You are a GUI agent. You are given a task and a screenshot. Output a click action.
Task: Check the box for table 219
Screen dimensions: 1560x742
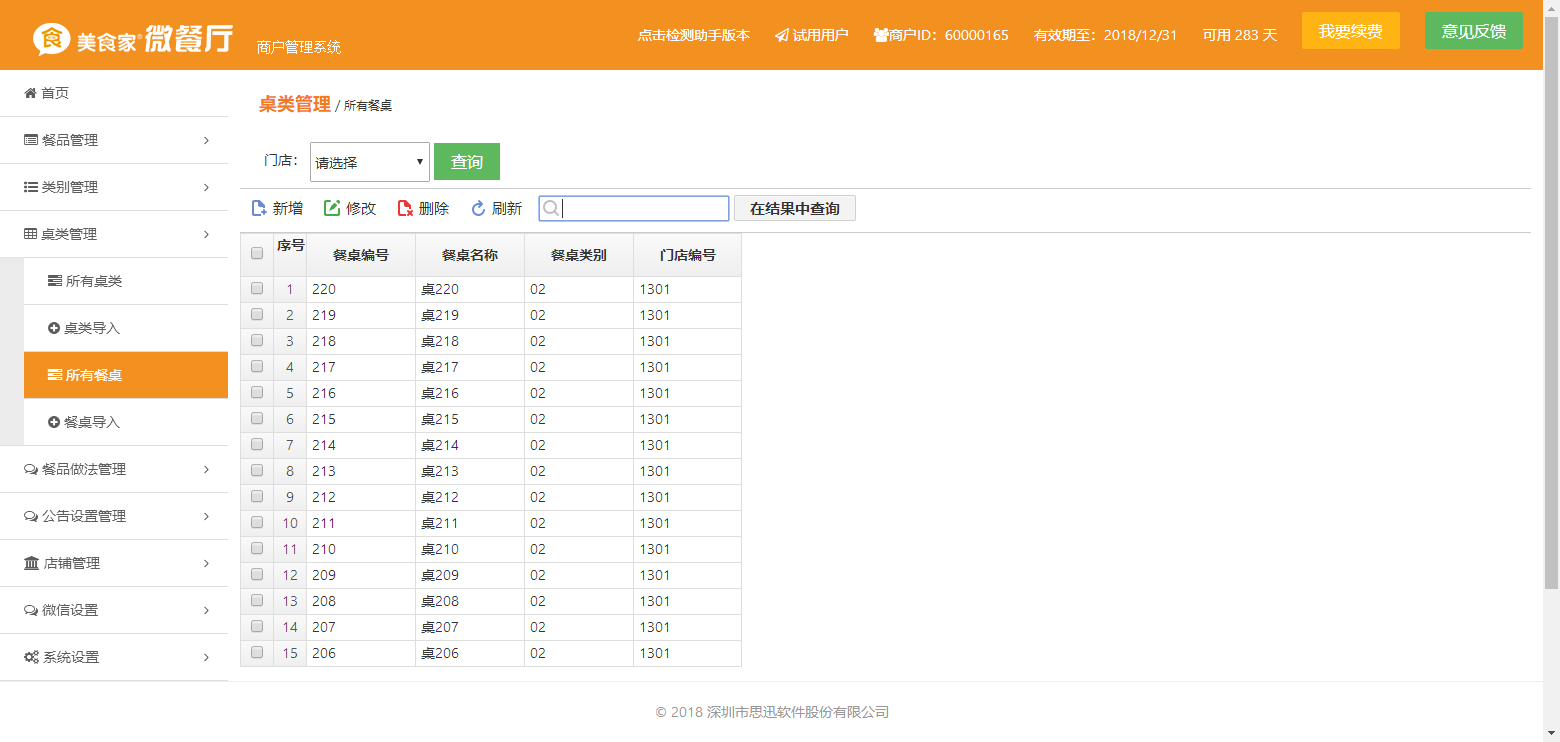tap(257, 314)
